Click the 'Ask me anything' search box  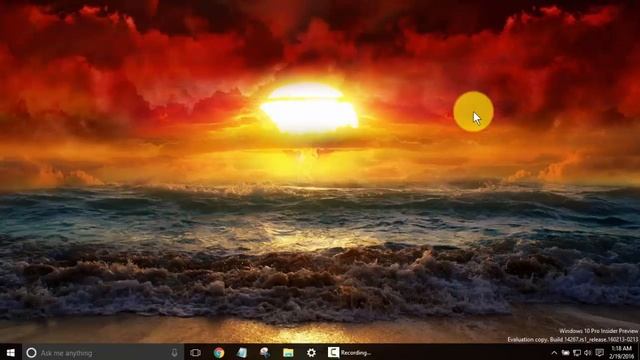tap(102, 353)
